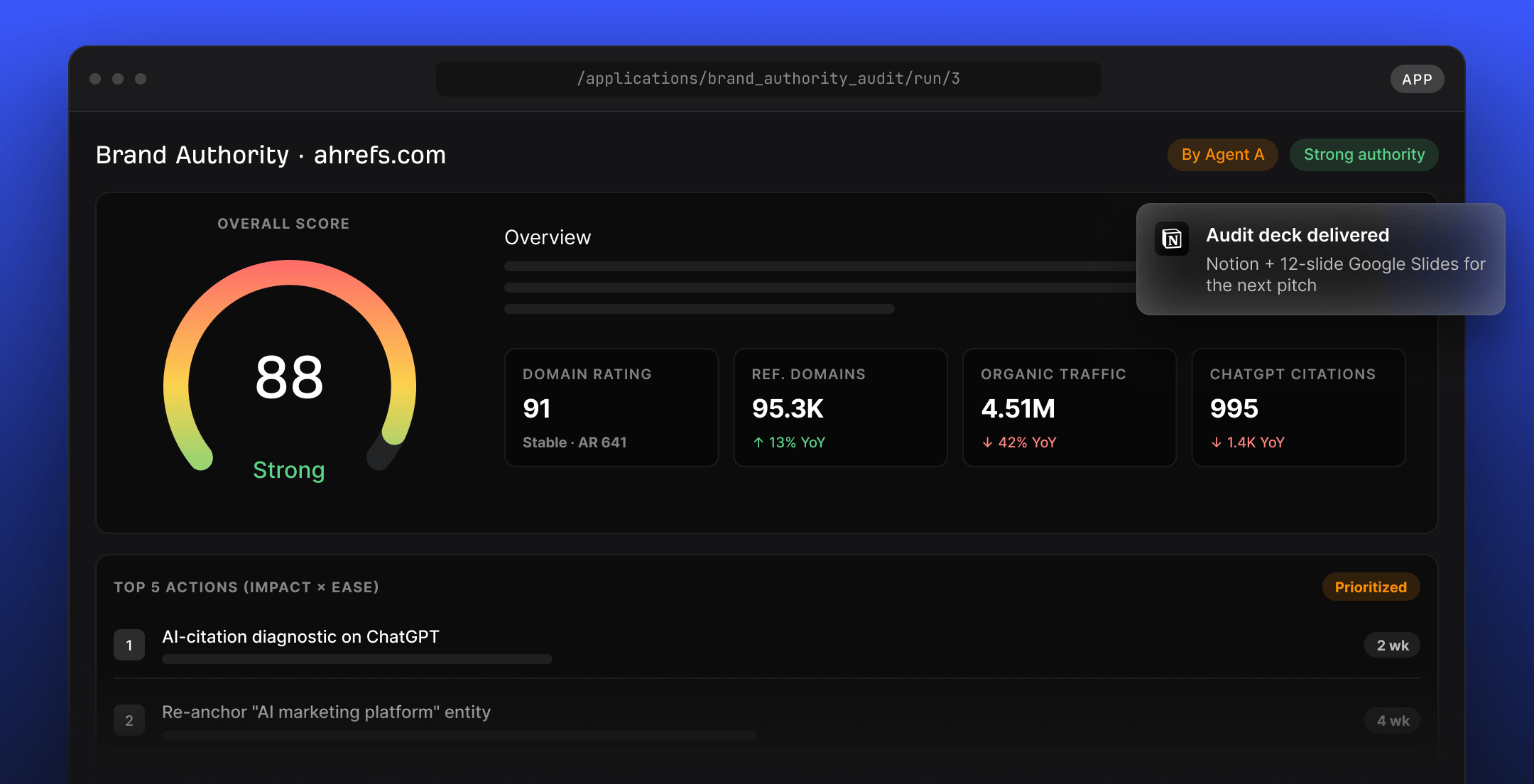Click the progress bar under Re-anchor entity action
Image resolution: width=1534 pixels, height=784 pixels.
tap(459, 736)
